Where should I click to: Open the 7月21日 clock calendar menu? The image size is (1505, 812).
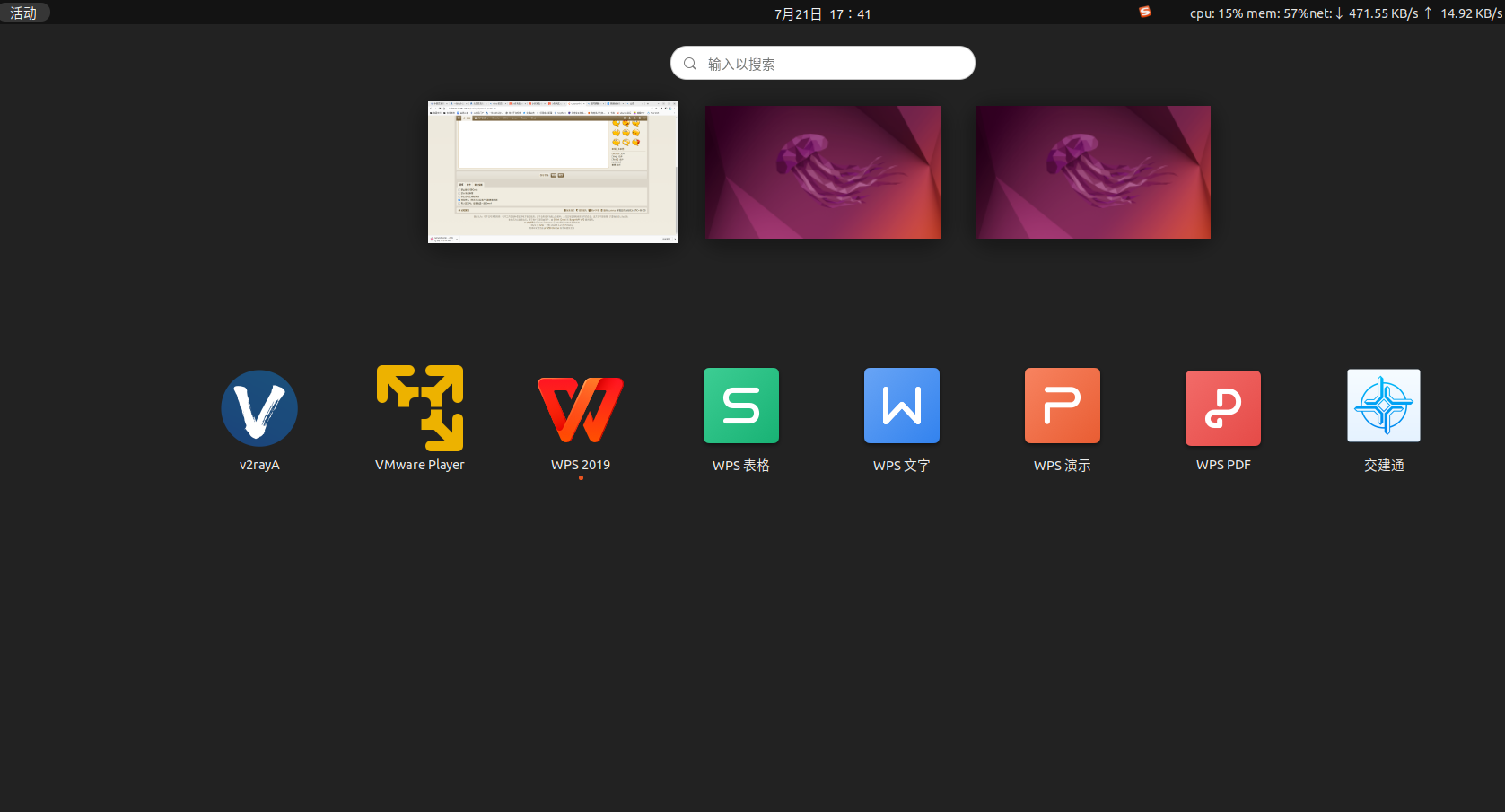coord(823,13)
